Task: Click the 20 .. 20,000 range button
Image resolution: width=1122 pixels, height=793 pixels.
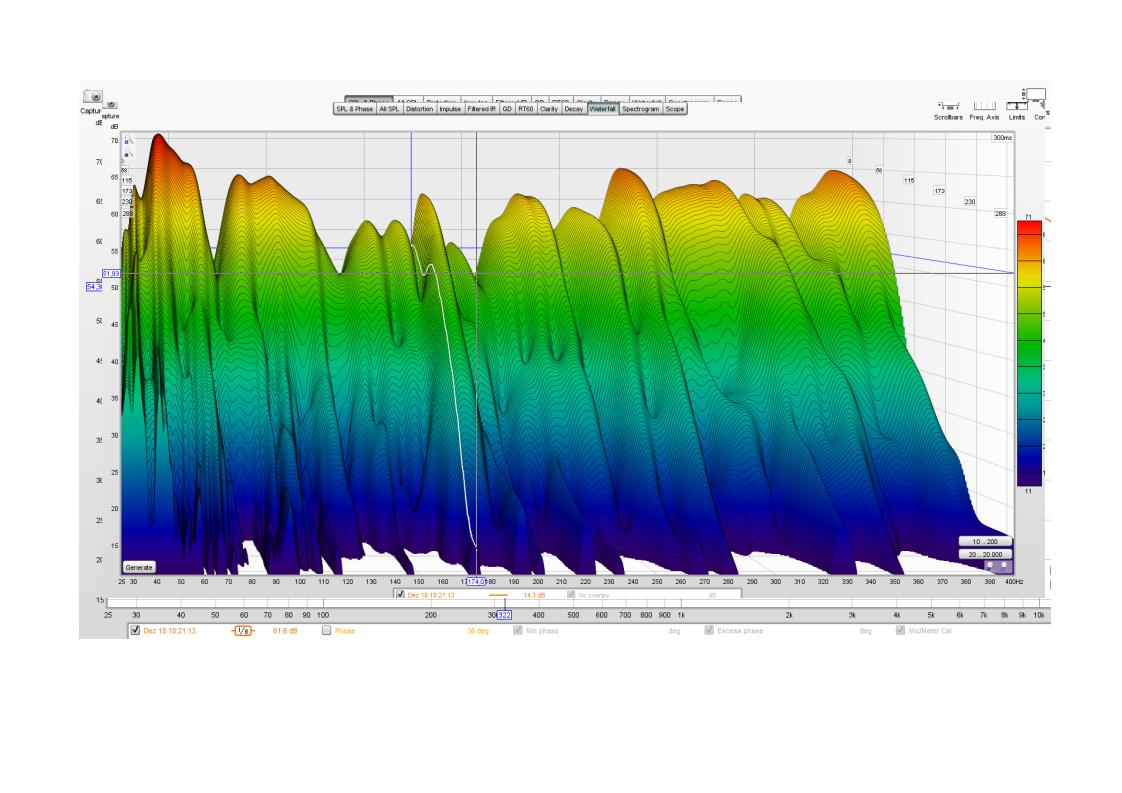Action: pos(985,554)
